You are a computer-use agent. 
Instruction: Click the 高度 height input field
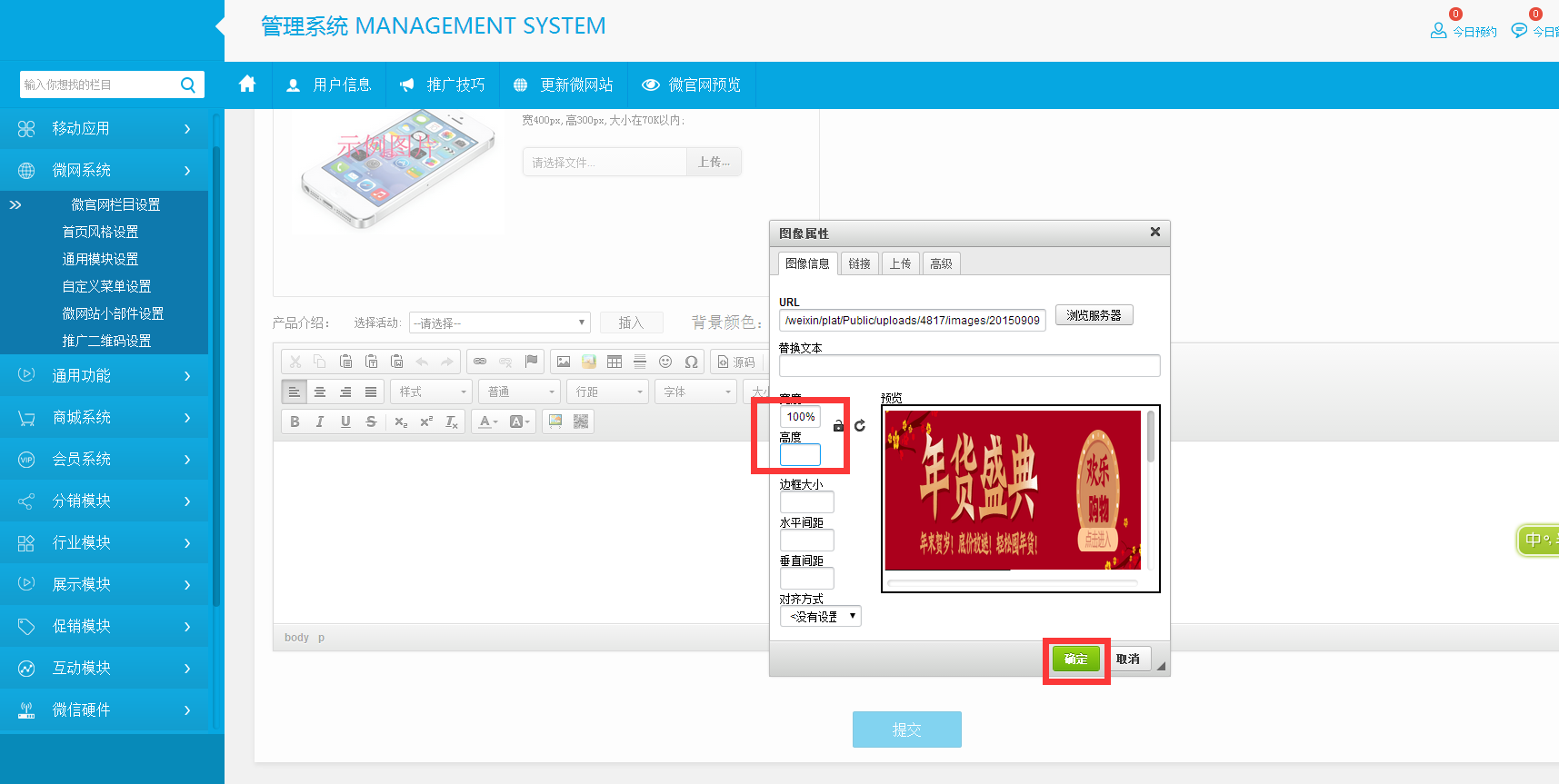[800, 454]
